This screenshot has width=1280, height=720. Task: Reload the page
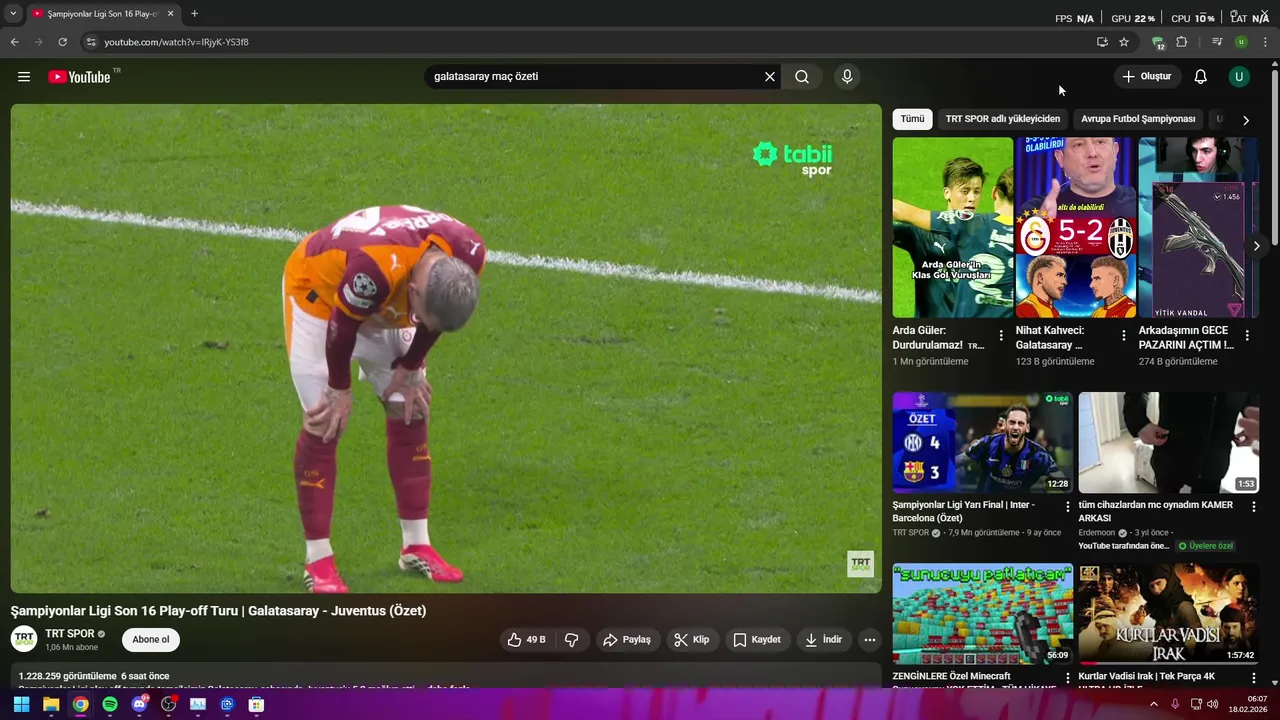(x=62, y=42)
